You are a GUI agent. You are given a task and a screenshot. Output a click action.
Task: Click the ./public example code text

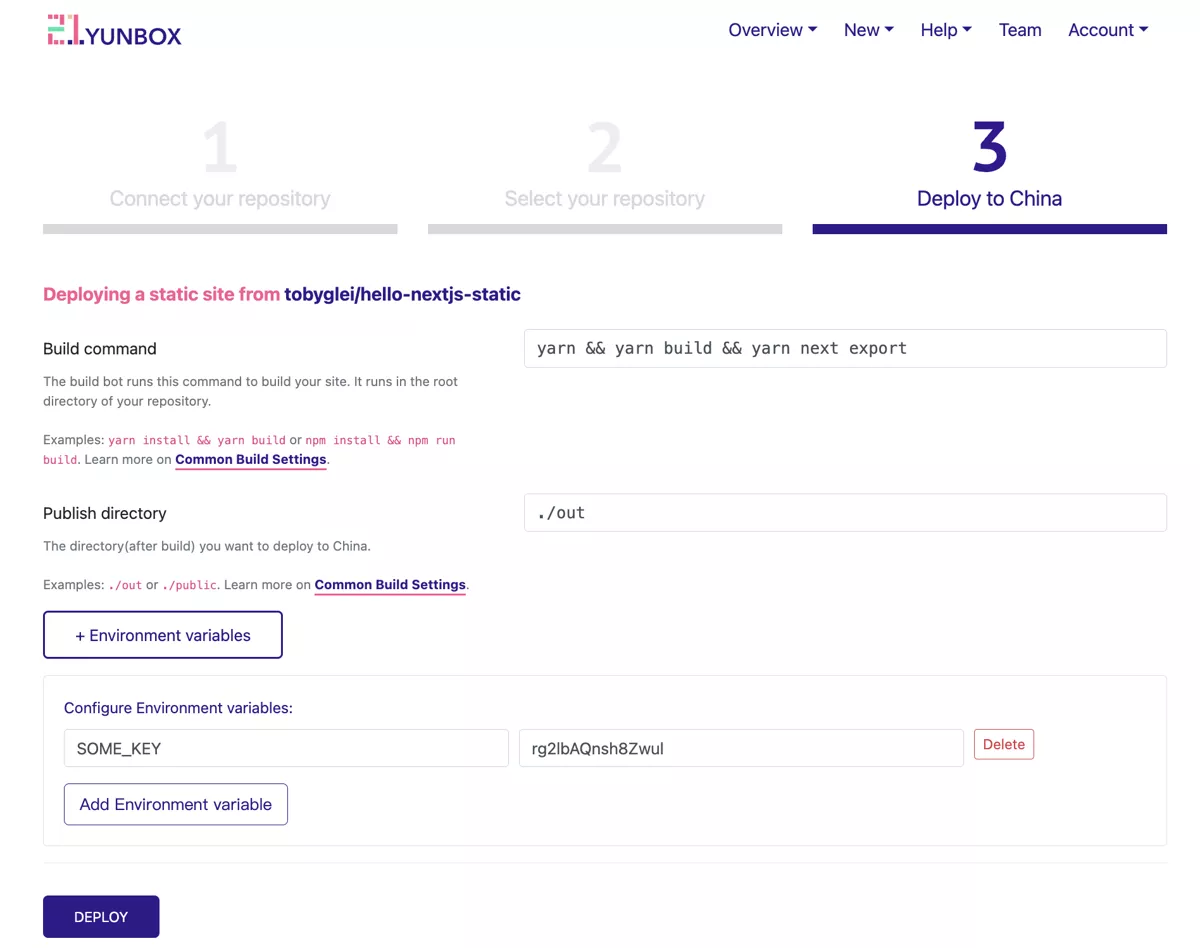[190, 585]
